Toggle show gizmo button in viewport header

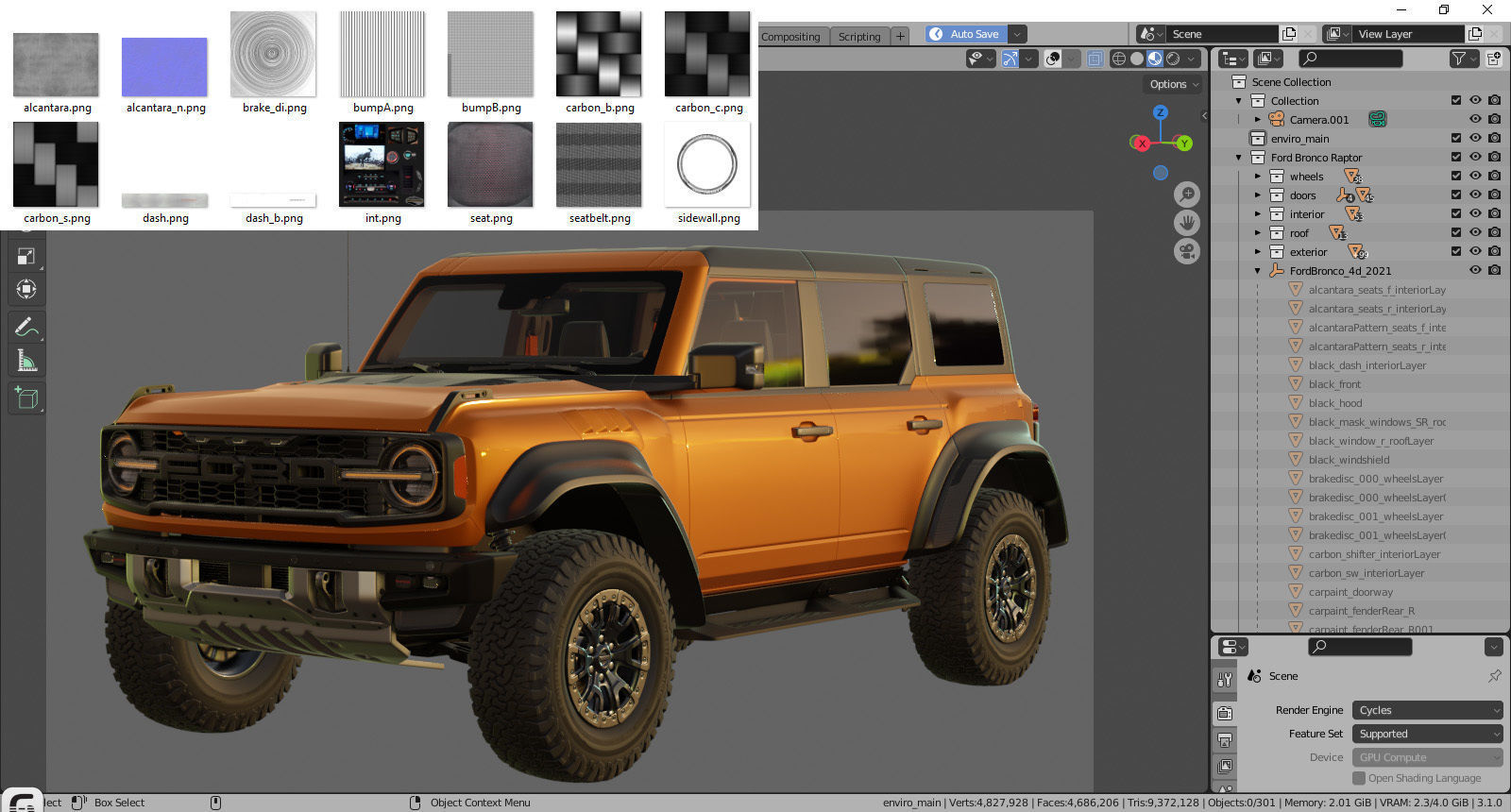[1010, 59]
